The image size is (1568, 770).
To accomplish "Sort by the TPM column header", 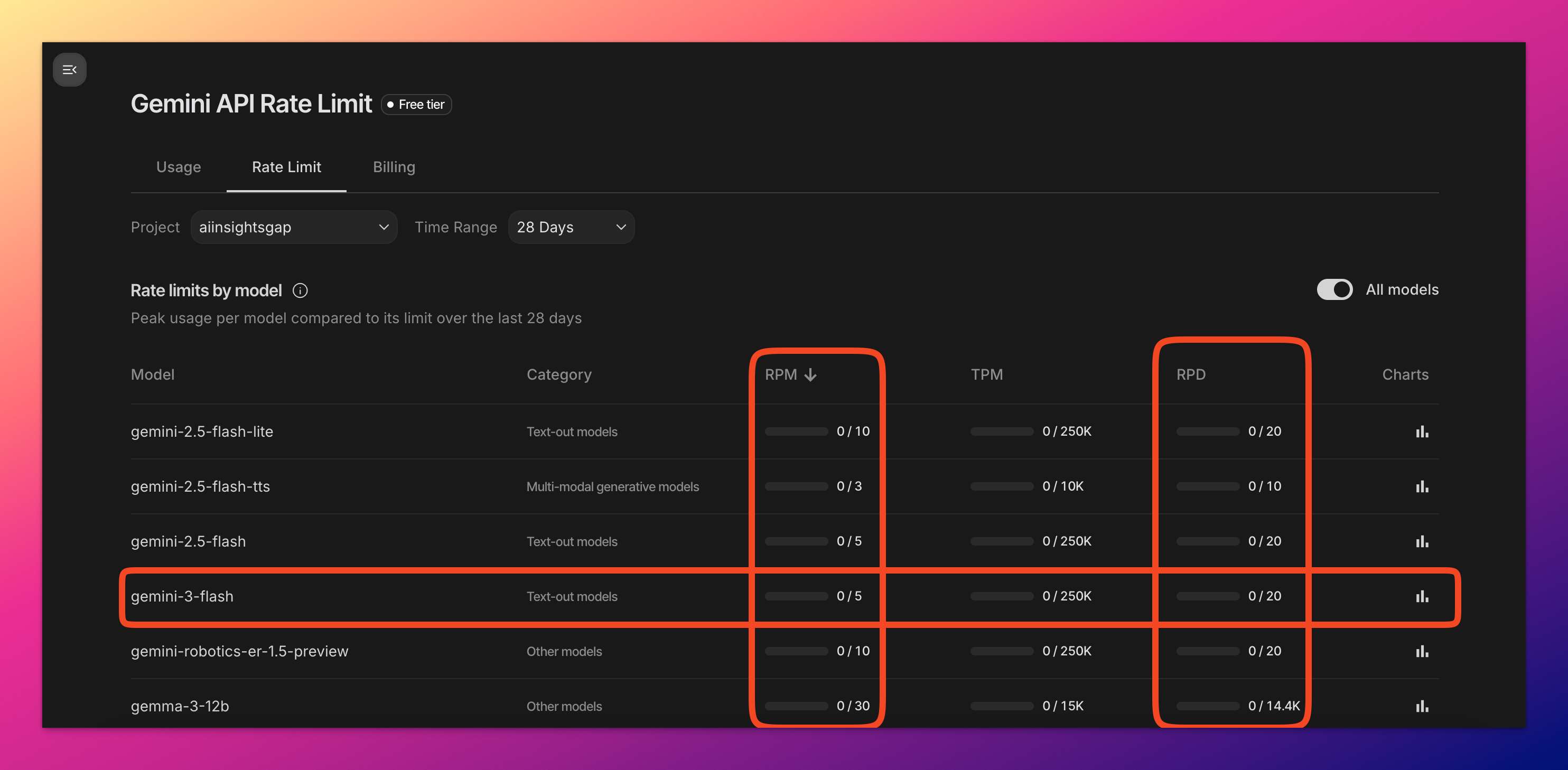I will click(x=986, y=374).
